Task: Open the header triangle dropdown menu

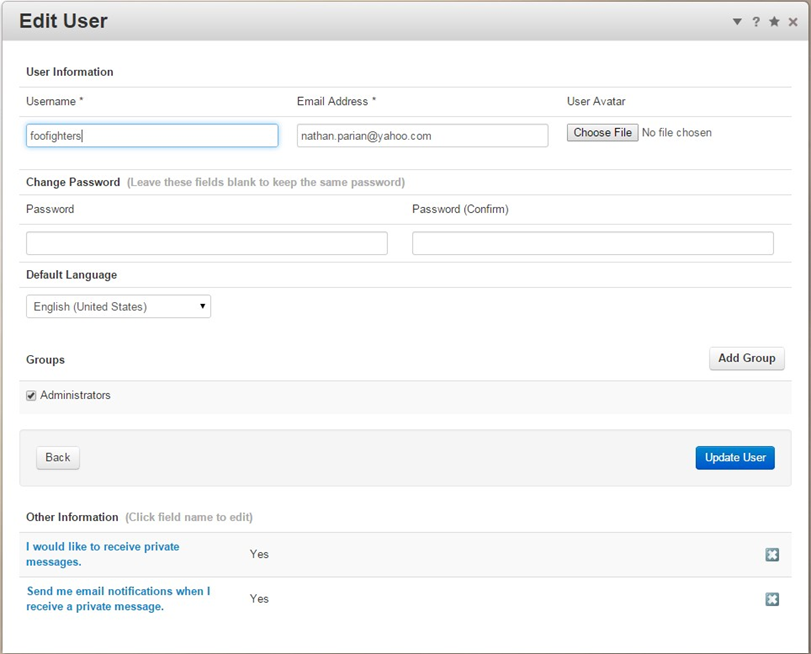Action: (737, 22)
